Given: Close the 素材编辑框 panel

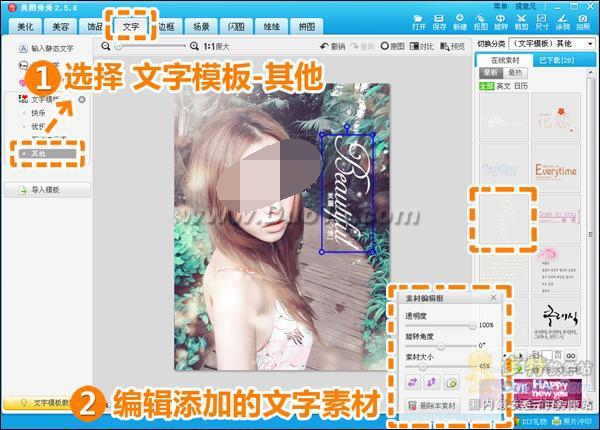Looking at the screenshot, I should click(x=494, y=297).
